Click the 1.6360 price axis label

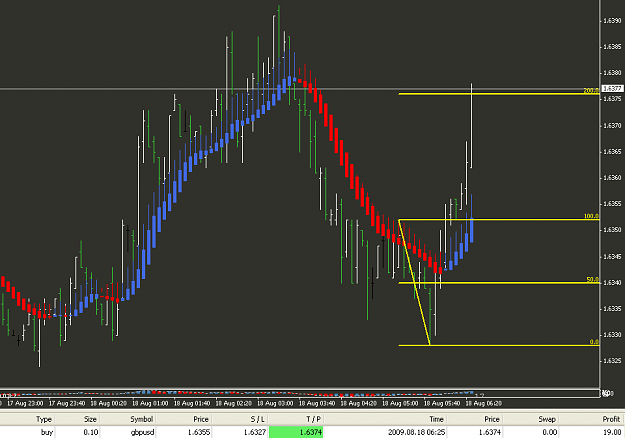[x=612, y=178]
